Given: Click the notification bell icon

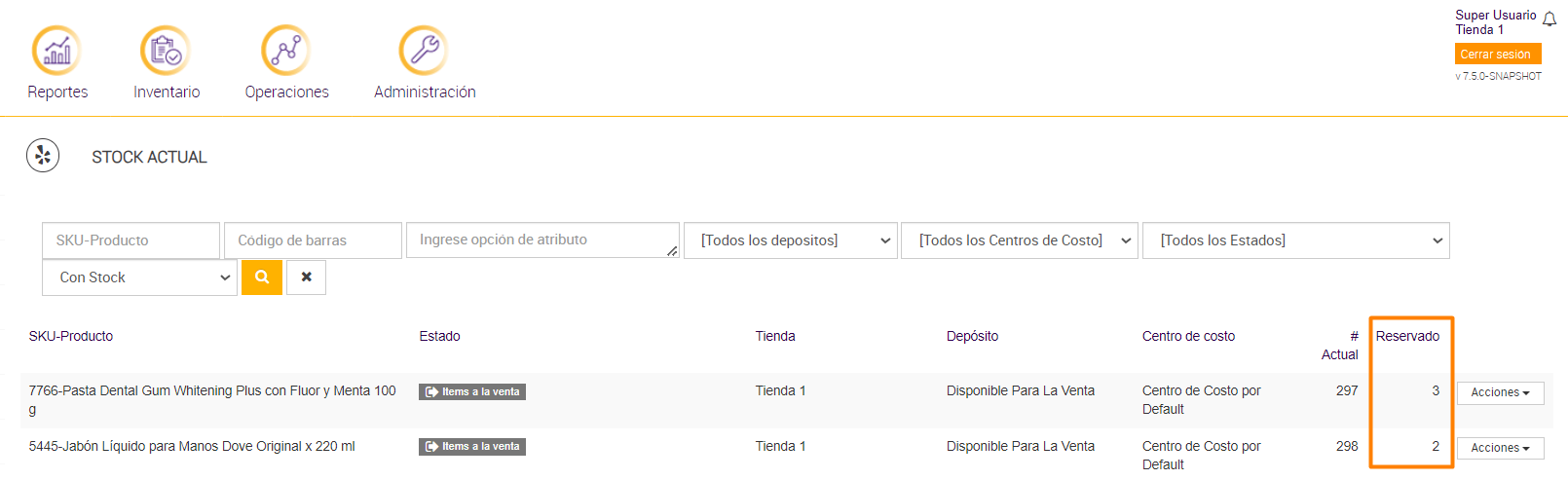Looking at the screenshot, I should click(x=1549, y=19).
